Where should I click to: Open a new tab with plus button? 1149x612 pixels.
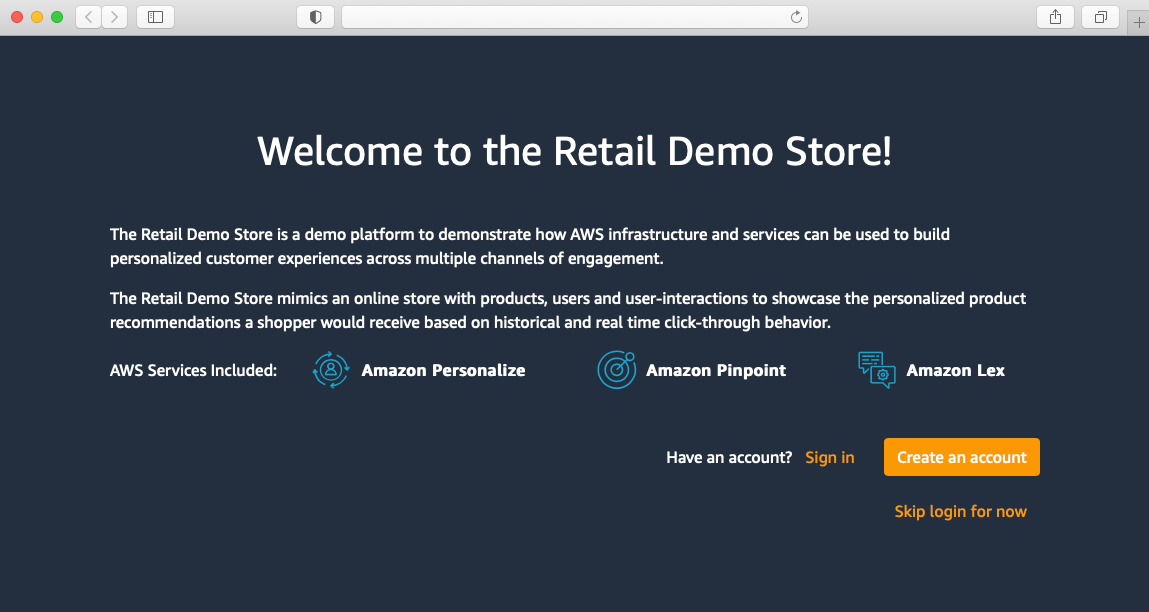coord(1139,23)
